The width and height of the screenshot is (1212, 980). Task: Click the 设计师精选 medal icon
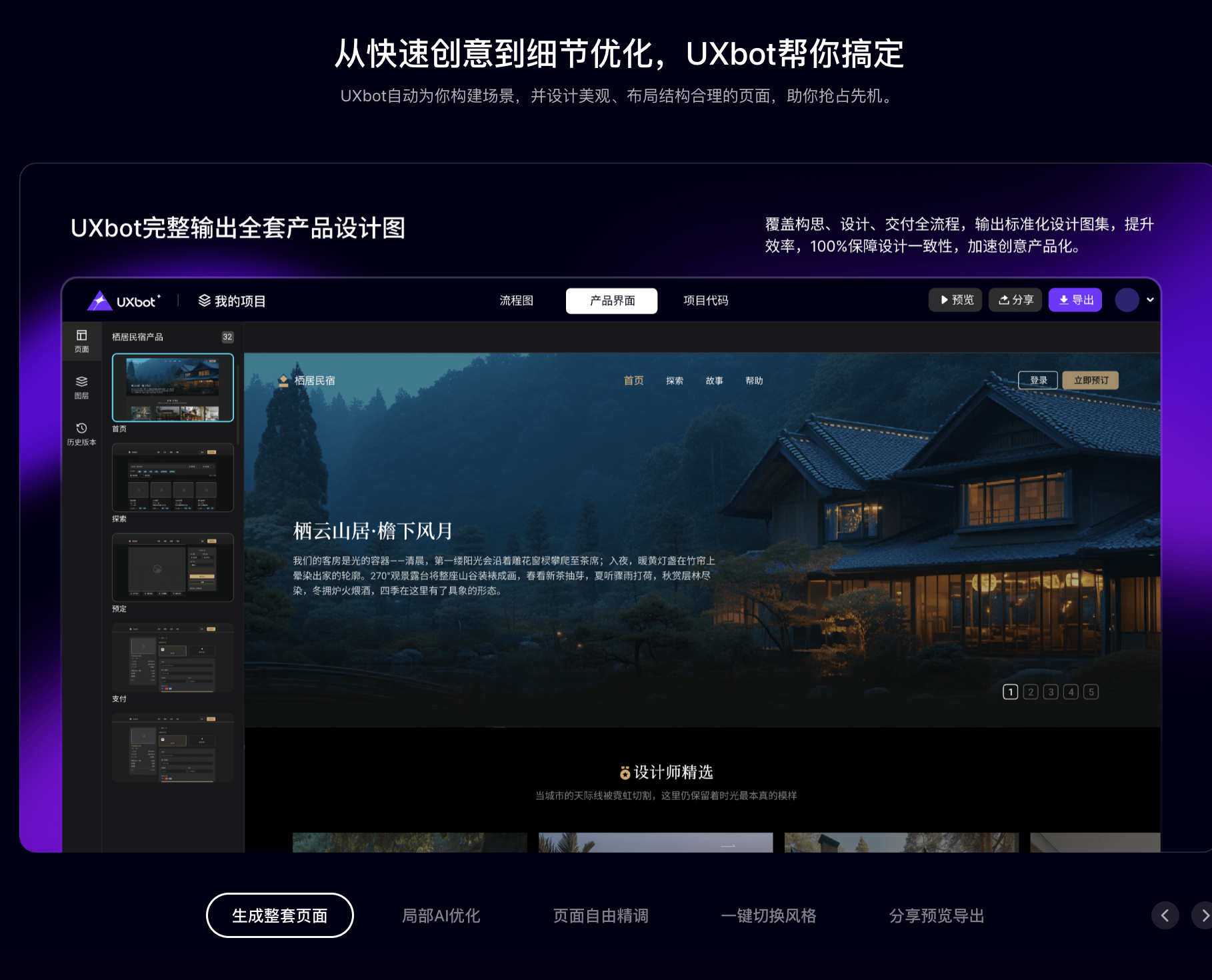625,773
